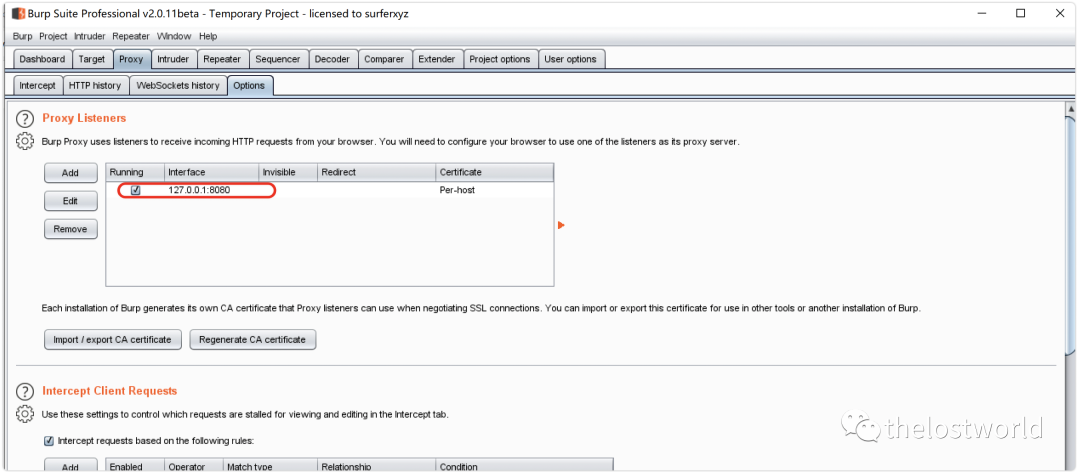Toggle Intercept requests based on rules checkbox
The image size is (1080, 474).
49,440
